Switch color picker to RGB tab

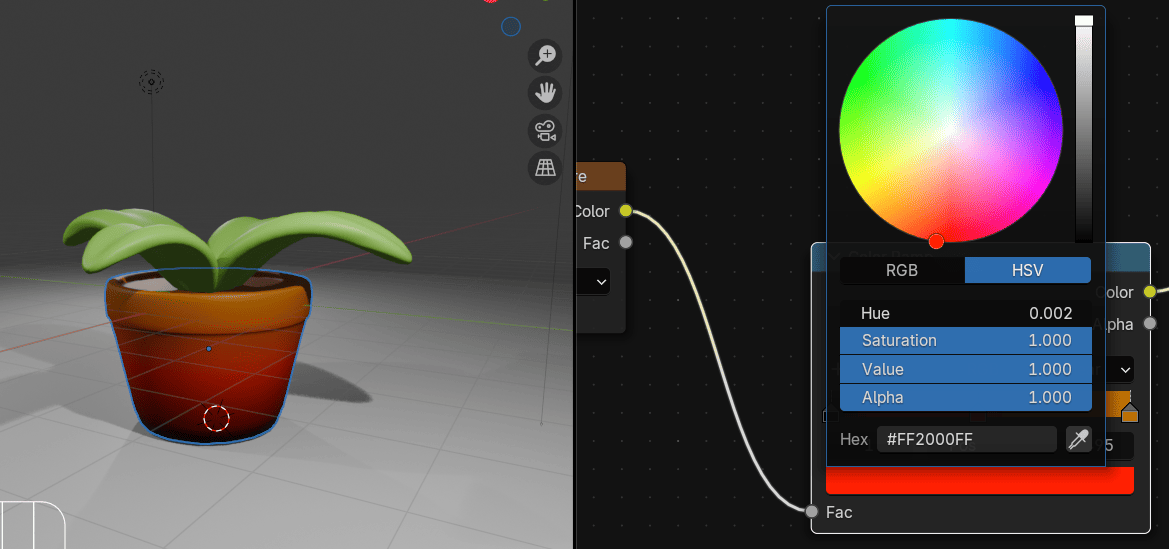tap(901, 270)
